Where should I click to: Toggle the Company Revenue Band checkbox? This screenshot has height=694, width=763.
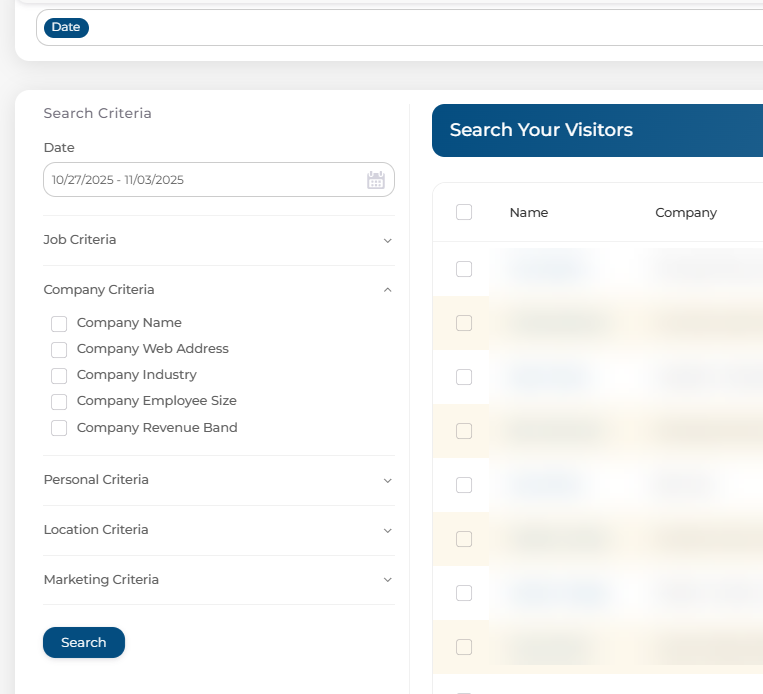point(59,428)
